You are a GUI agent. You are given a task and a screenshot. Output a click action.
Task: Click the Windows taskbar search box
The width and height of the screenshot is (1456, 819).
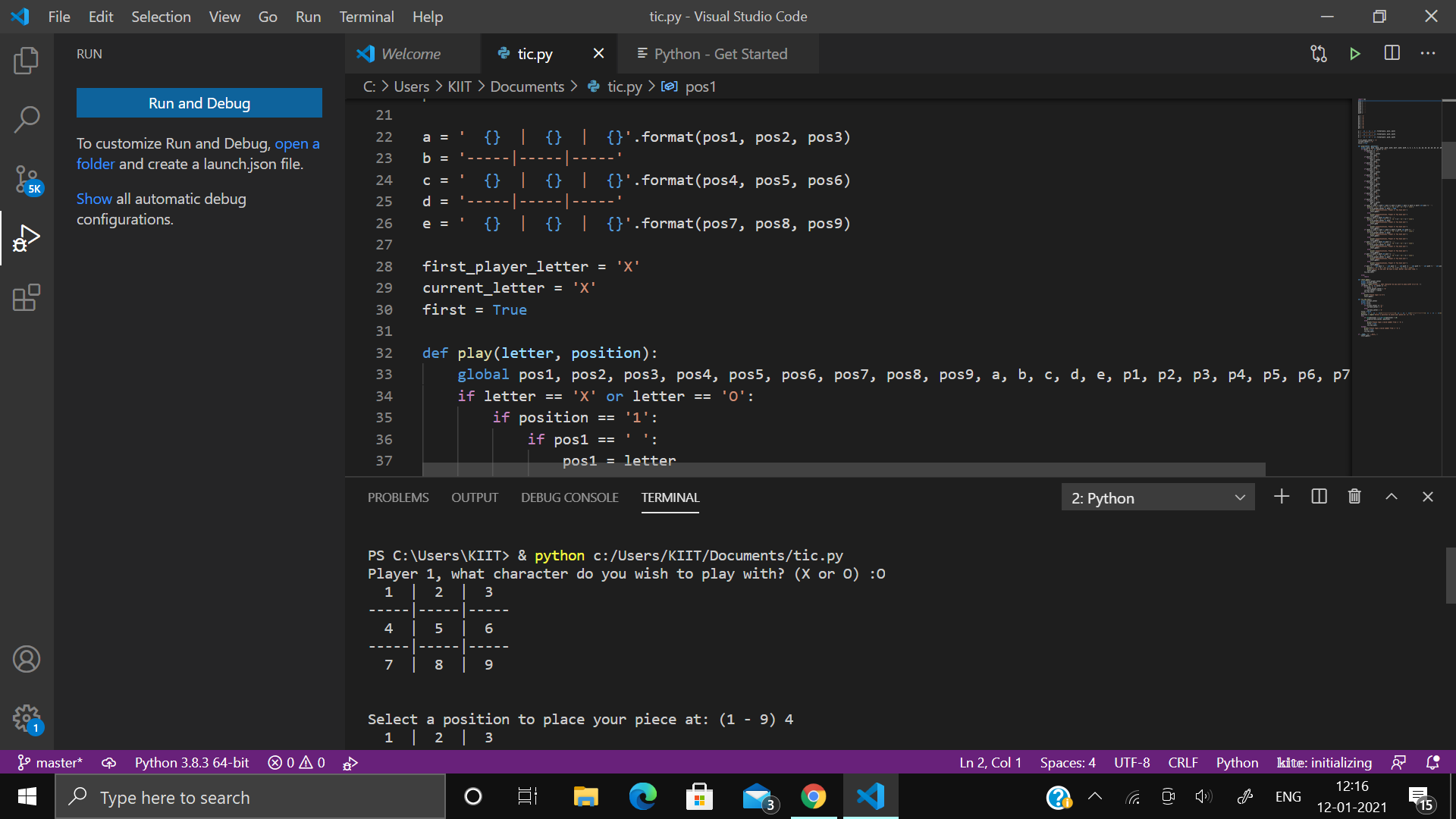pos(250,797)
